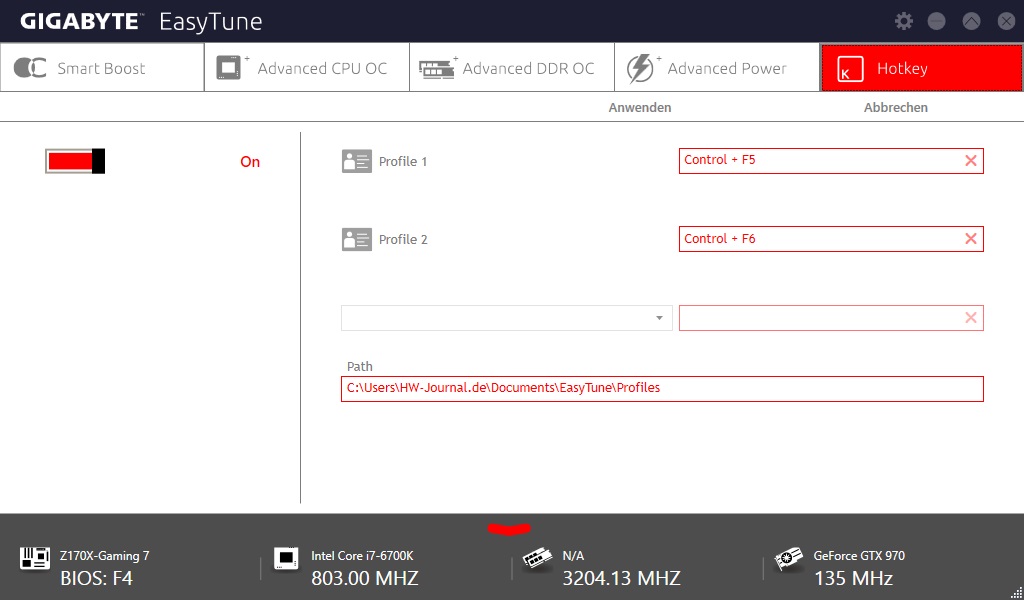
Task: Click the empty third hotkey field
Action: (831, 318)
